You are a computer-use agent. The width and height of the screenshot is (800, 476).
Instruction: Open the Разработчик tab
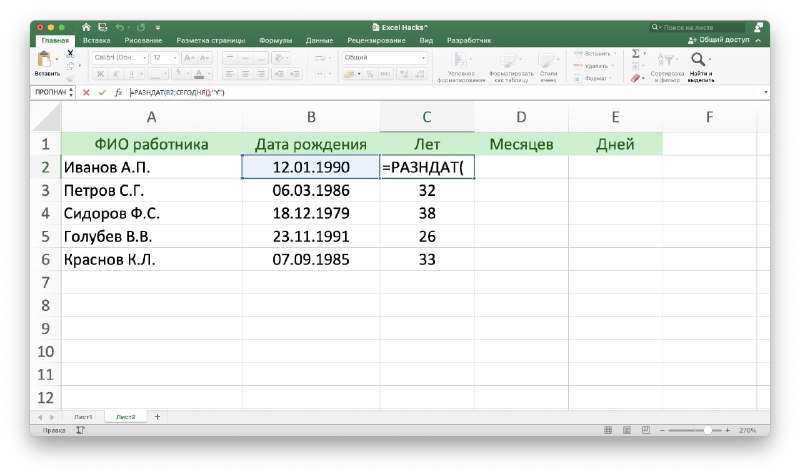click(469, 40)
